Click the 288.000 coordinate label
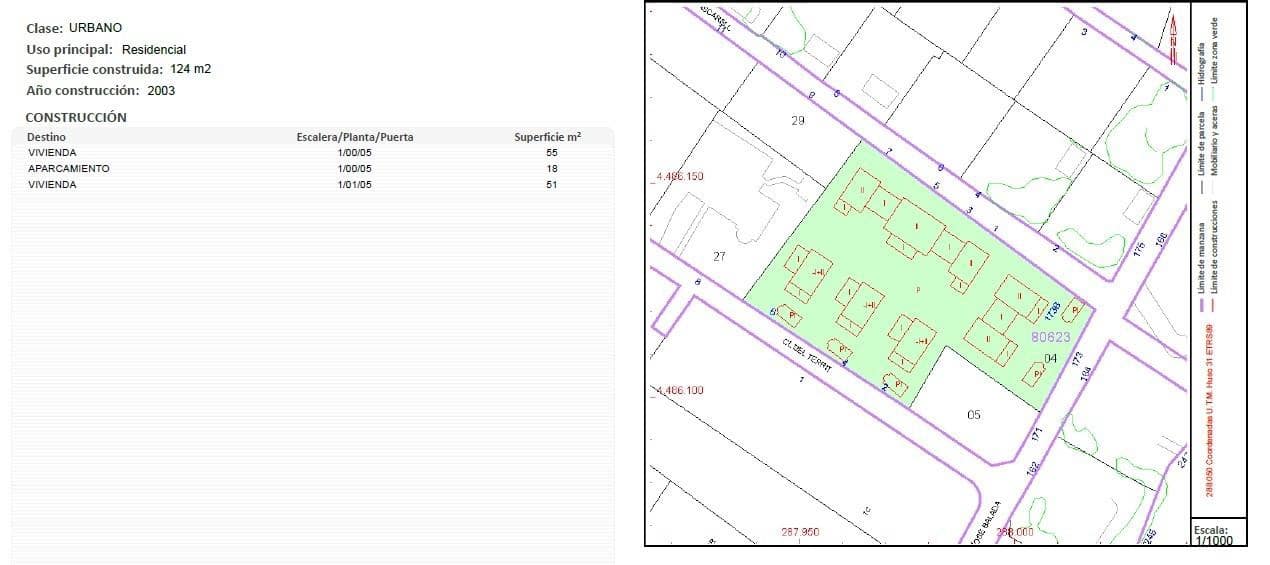The height and width of the screenshot is (565, 1270). coord(1014,533)
